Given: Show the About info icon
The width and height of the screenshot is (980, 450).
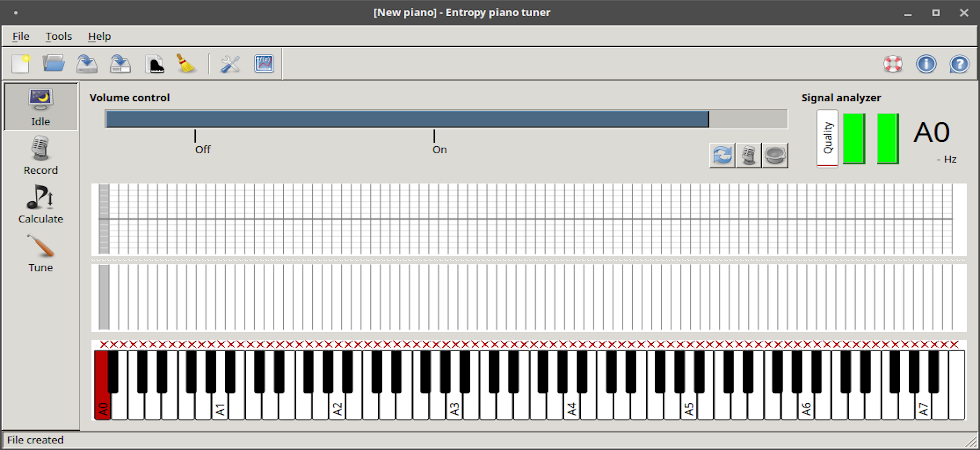Looking at the screenshot, I should pos(926,64).
